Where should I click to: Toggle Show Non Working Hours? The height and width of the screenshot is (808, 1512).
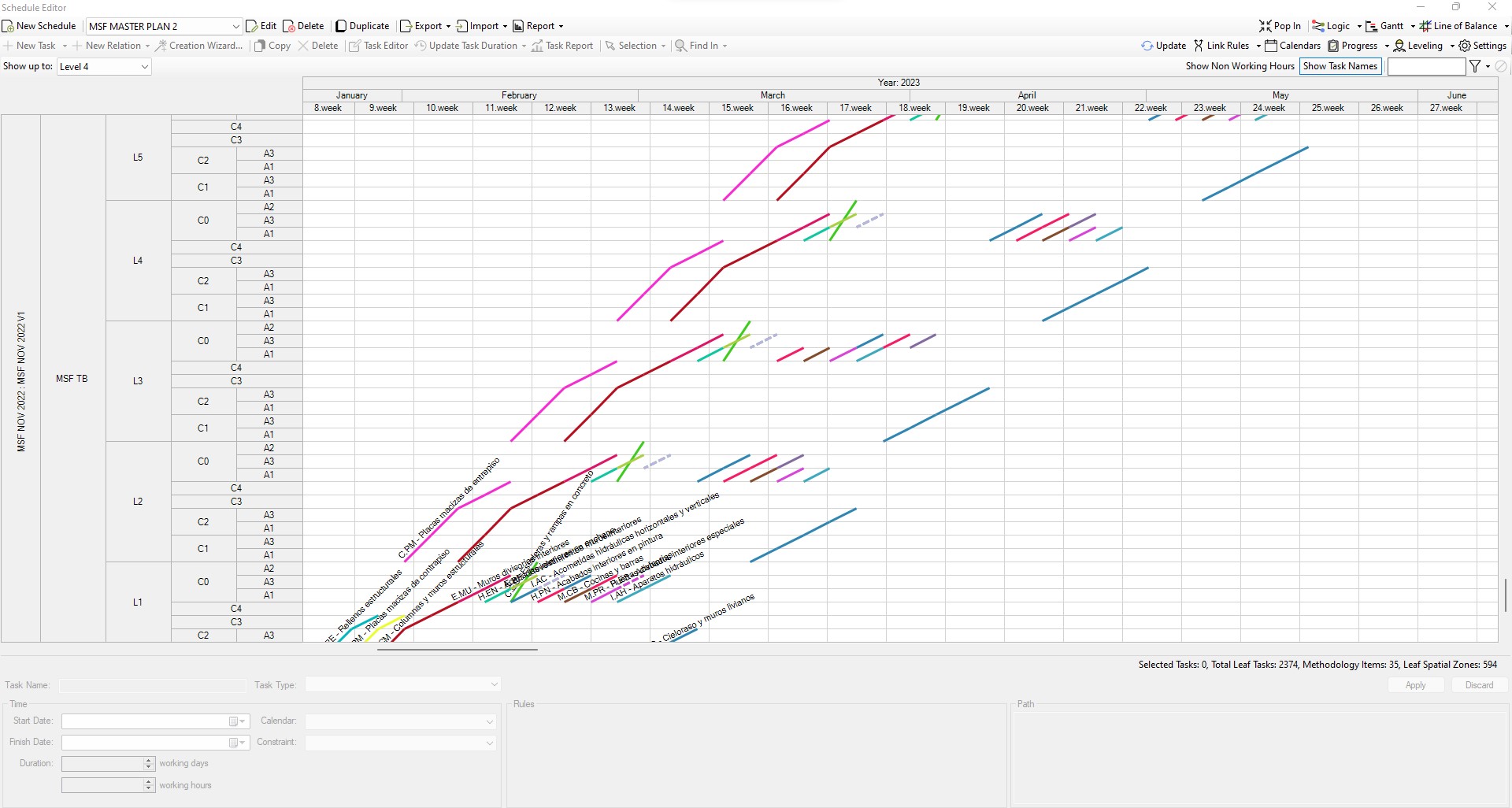1240,66
